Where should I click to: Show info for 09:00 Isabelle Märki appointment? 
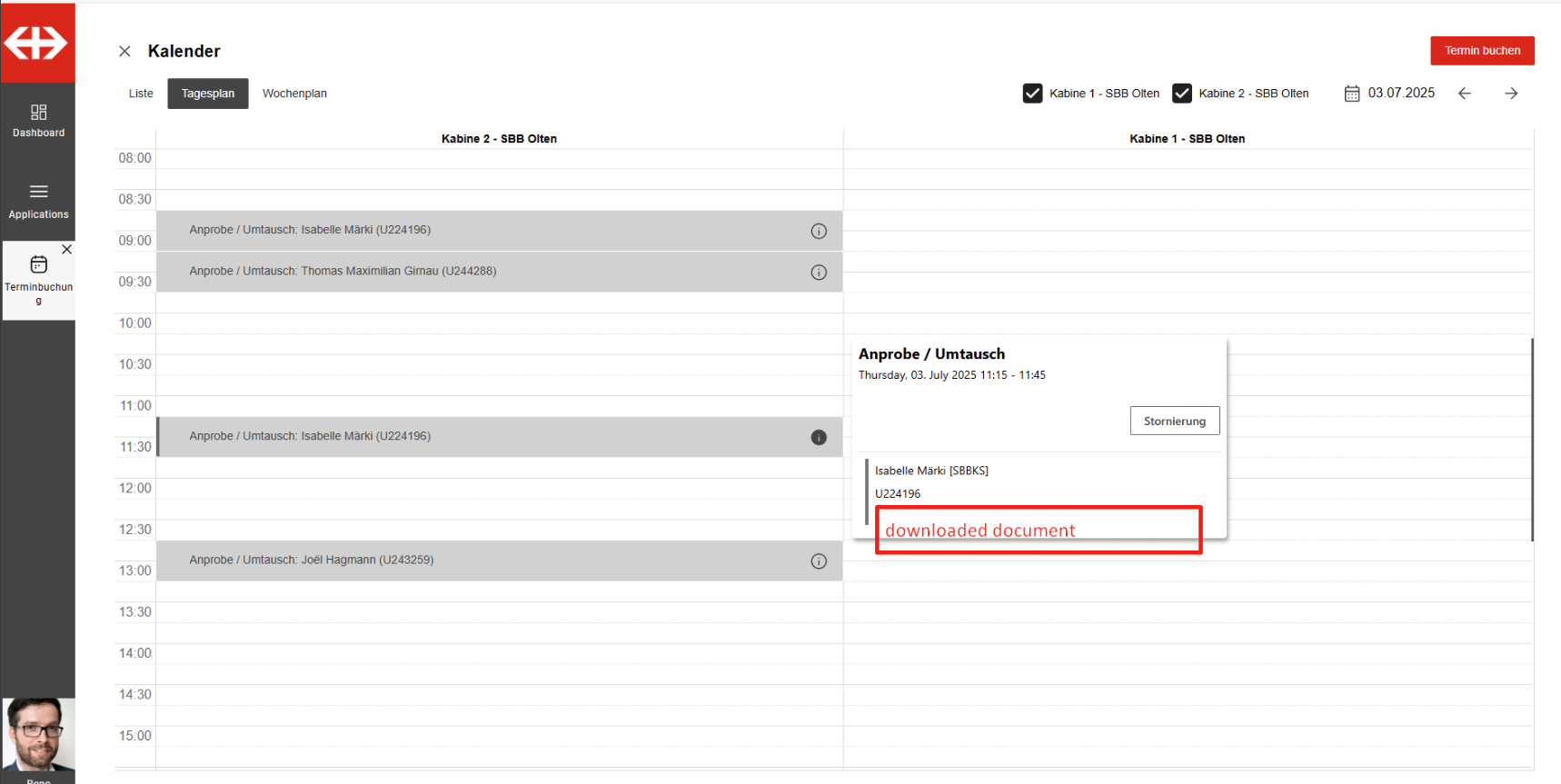819,231
